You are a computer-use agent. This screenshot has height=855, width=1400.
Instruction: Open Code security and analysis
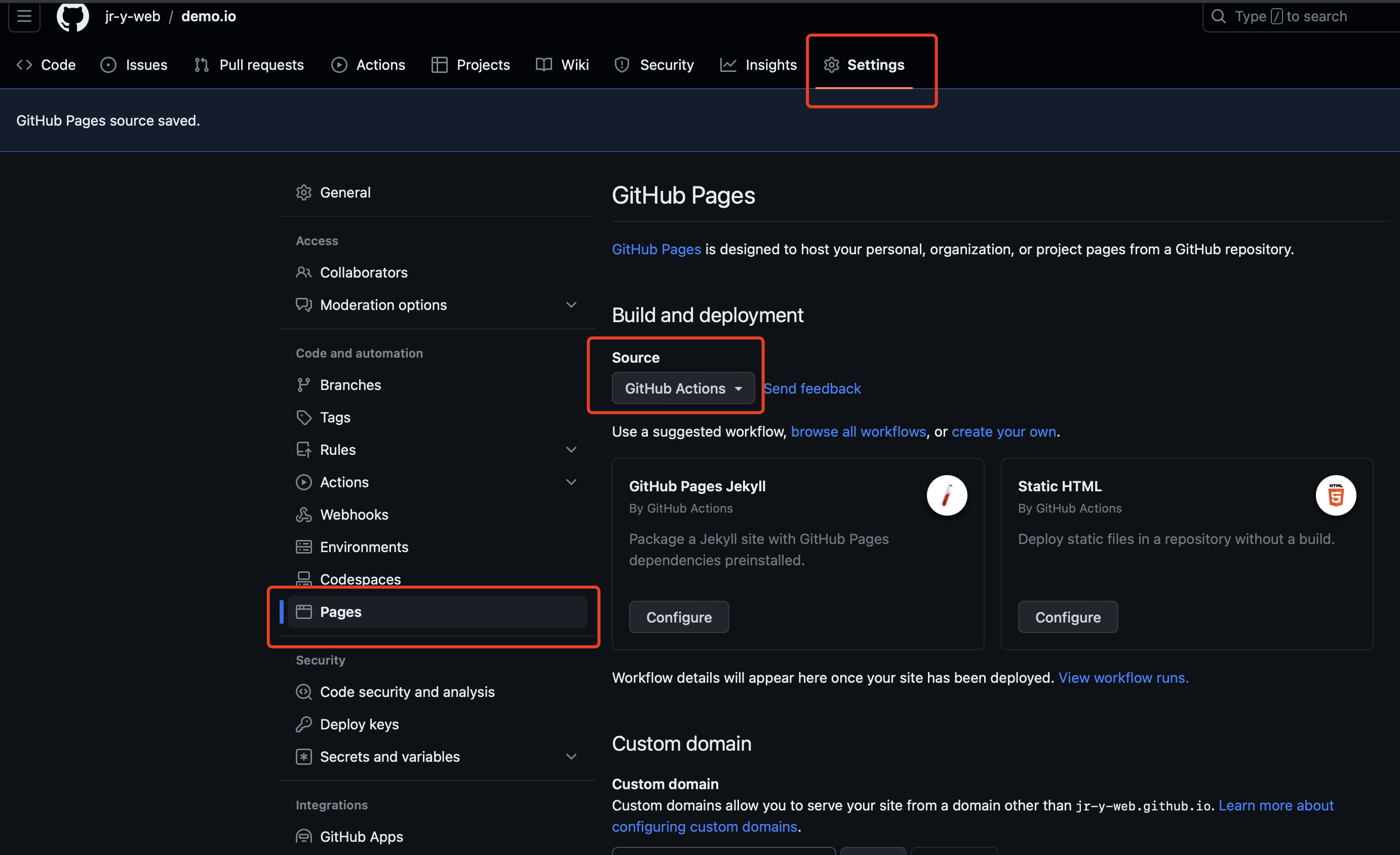pos(438,691)
